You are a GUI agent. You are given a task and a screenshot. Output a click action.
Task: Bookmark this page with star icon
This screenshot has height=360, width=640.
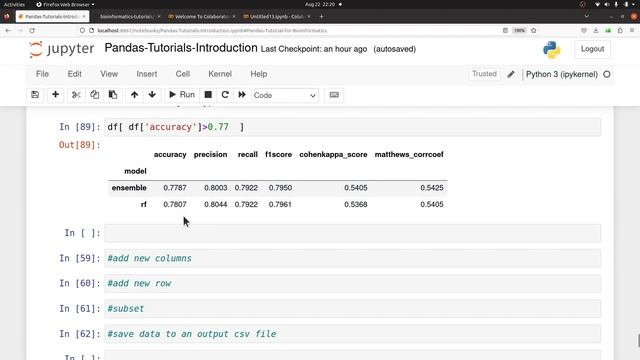(533, 31)
